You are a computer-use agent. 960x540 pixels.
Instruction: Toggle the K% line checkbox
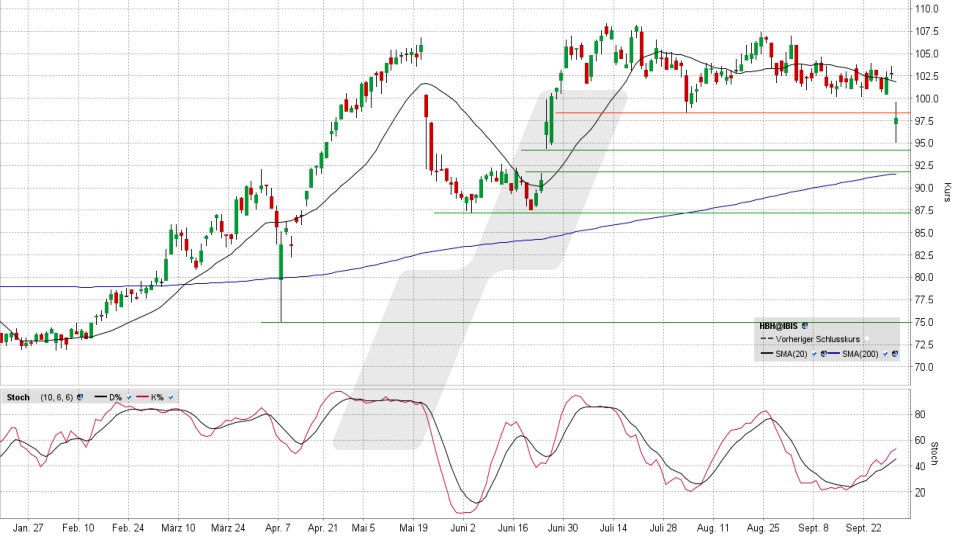click(x=171, y=397)
